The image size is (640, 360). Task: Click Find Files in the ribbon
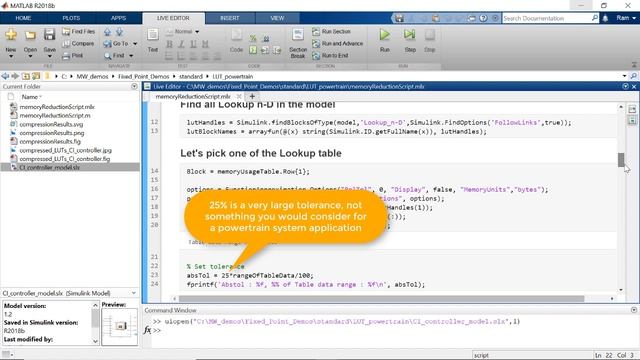coord(79,31)
